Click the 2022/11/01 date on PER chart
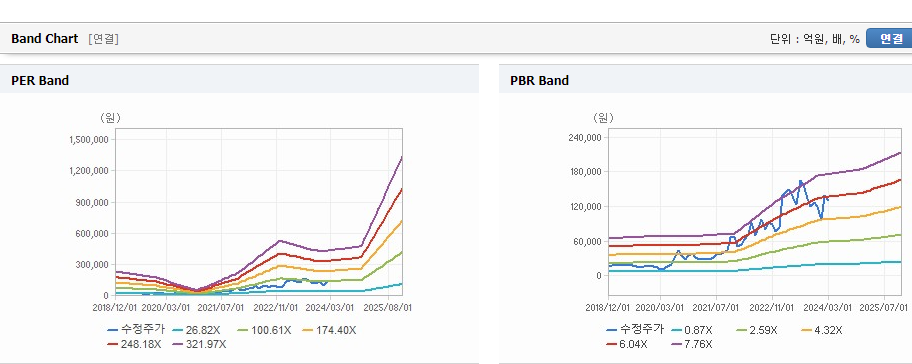The image size is (912, 364). coord(277,307)
